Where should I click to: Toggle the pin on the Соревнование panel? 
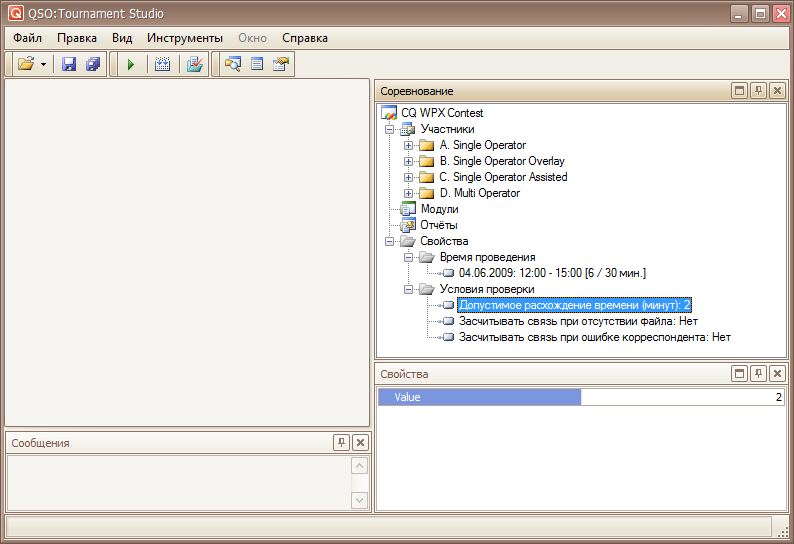coord(759,91)
